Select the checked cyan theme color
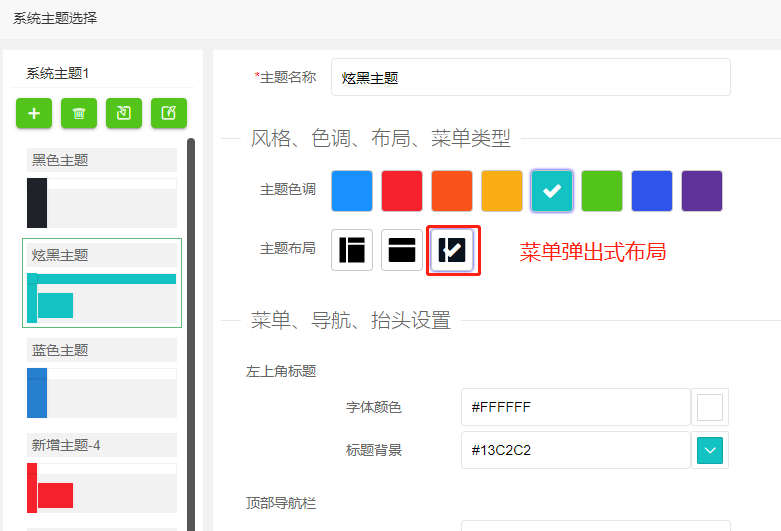781x531 pixels. pos(552,191)
